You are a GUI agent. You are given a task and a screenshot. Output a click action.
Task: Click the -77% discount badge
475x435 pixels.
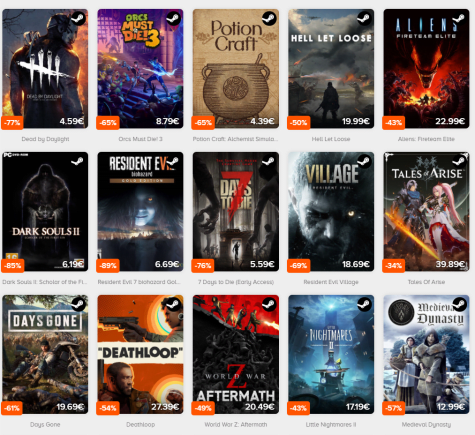12,123
